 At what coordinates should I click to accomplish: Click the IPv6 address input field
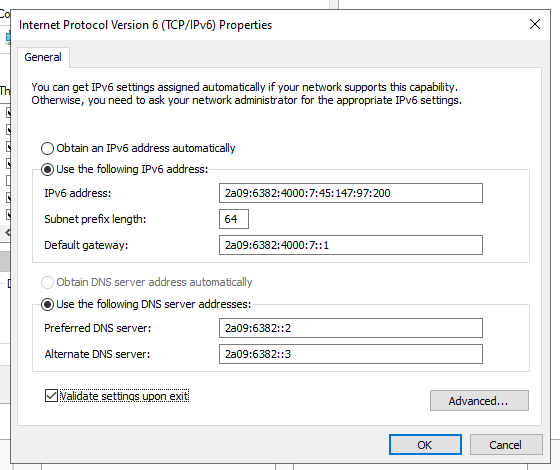tap(351, 193)
